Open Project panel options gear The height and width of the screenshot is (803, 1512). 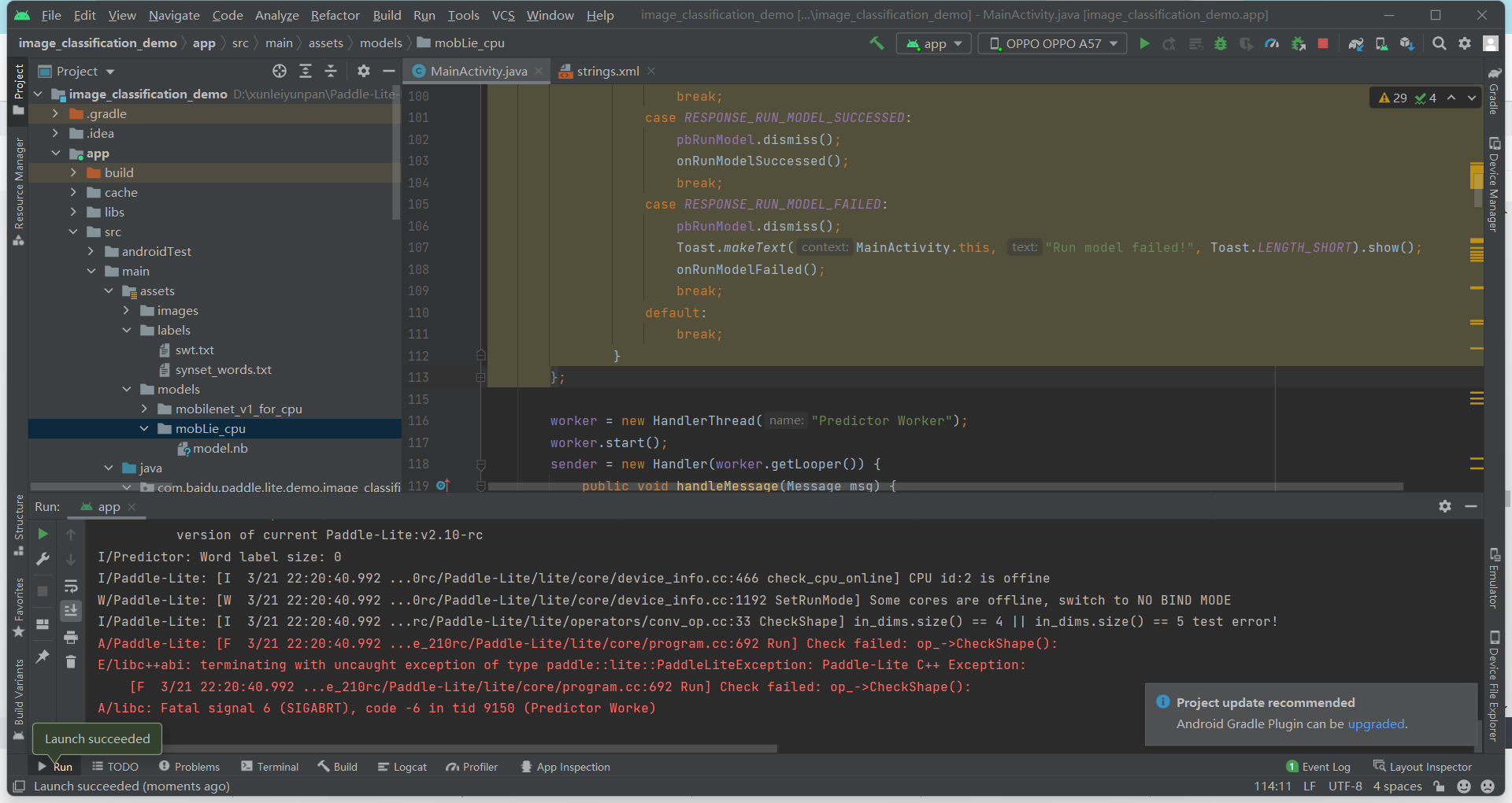[363, 71]
